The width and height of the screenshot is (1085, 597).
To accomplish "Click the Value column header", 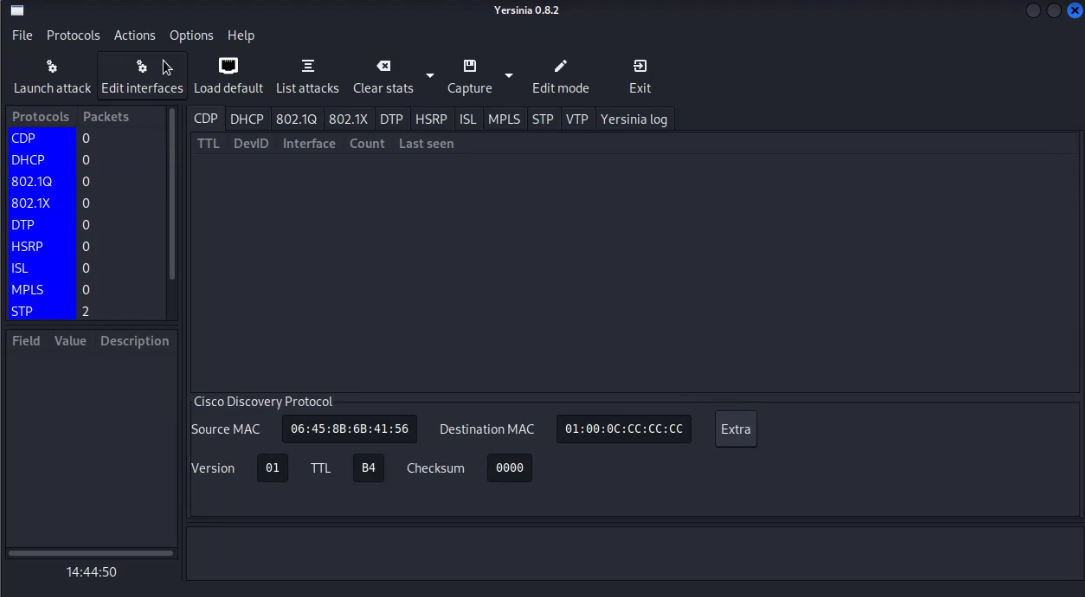I will 70,340.
